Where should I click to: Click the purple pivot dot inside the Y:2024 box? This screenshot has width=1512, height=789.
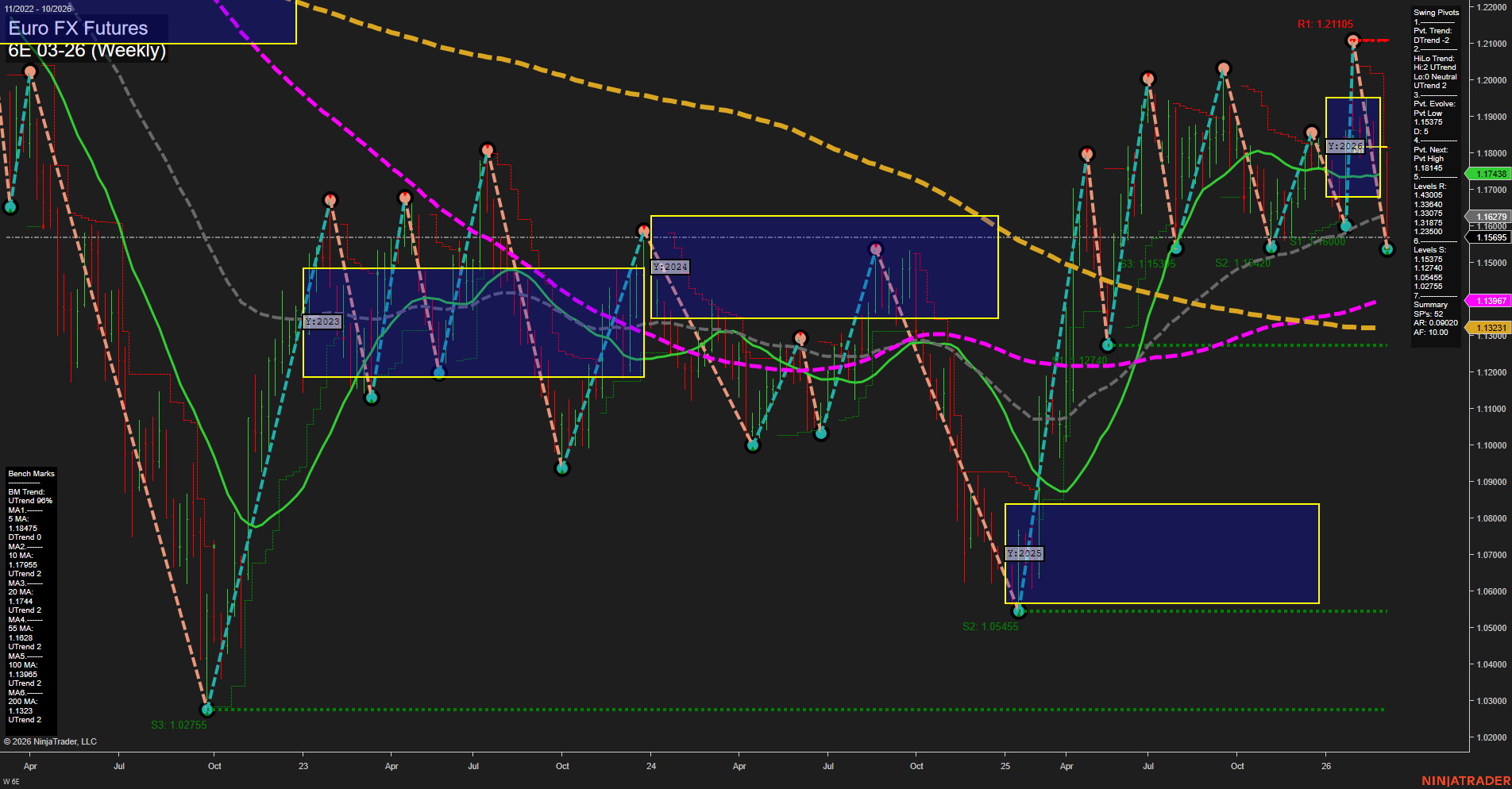point(874,247)
